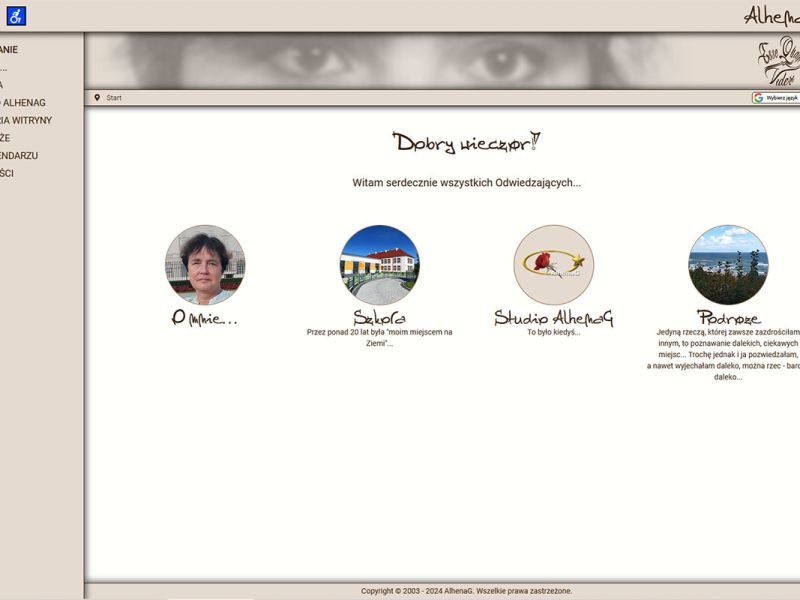
Task: Open the school building circular image
Action: click(x=379, y=265)
